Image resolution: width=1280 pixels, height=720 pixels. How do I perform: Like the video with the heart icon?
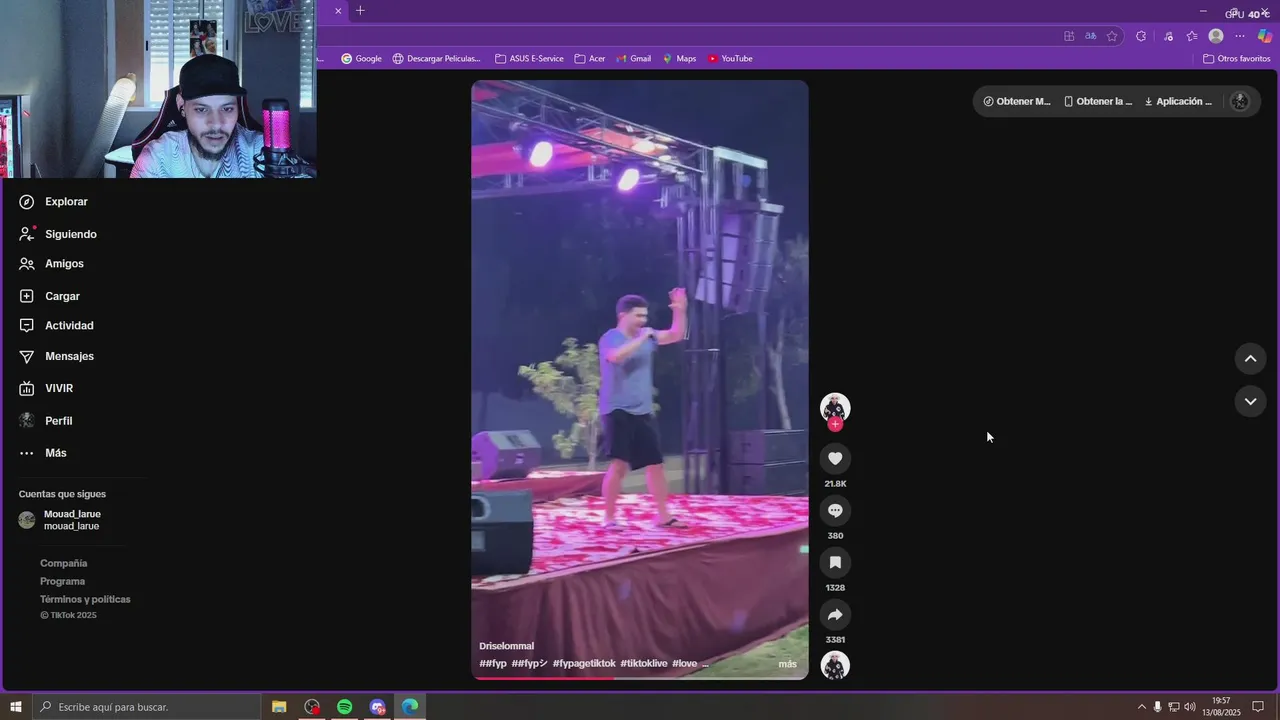pos(835,458)
